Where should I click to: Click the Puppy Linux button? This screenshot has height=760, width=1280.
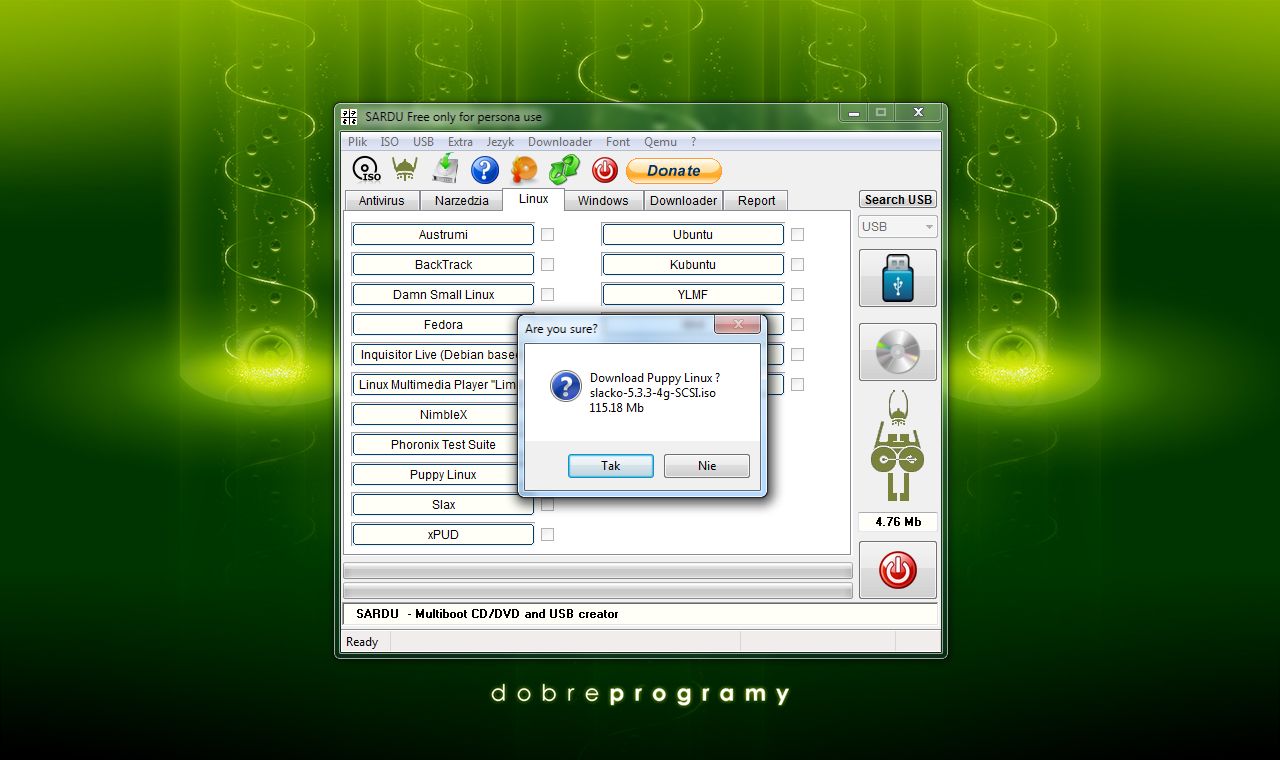pos(436,474)
